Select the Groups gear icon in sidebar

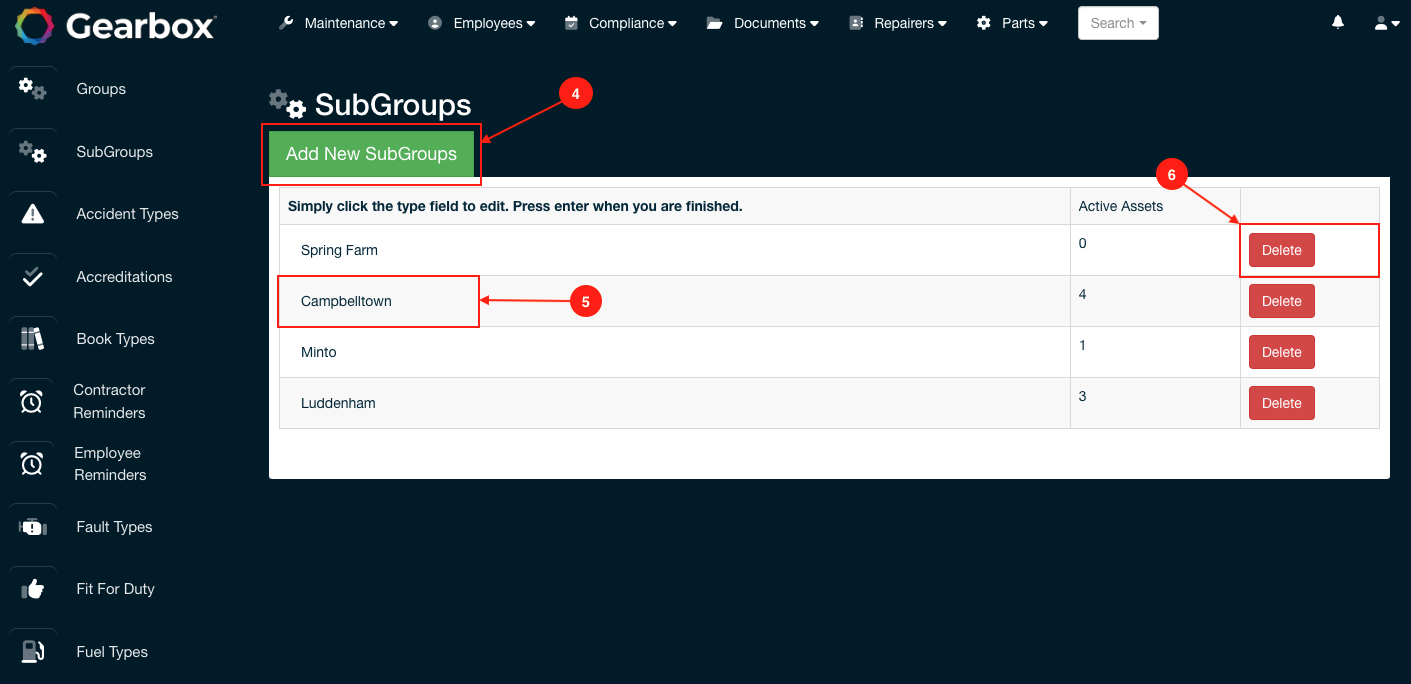32,89
